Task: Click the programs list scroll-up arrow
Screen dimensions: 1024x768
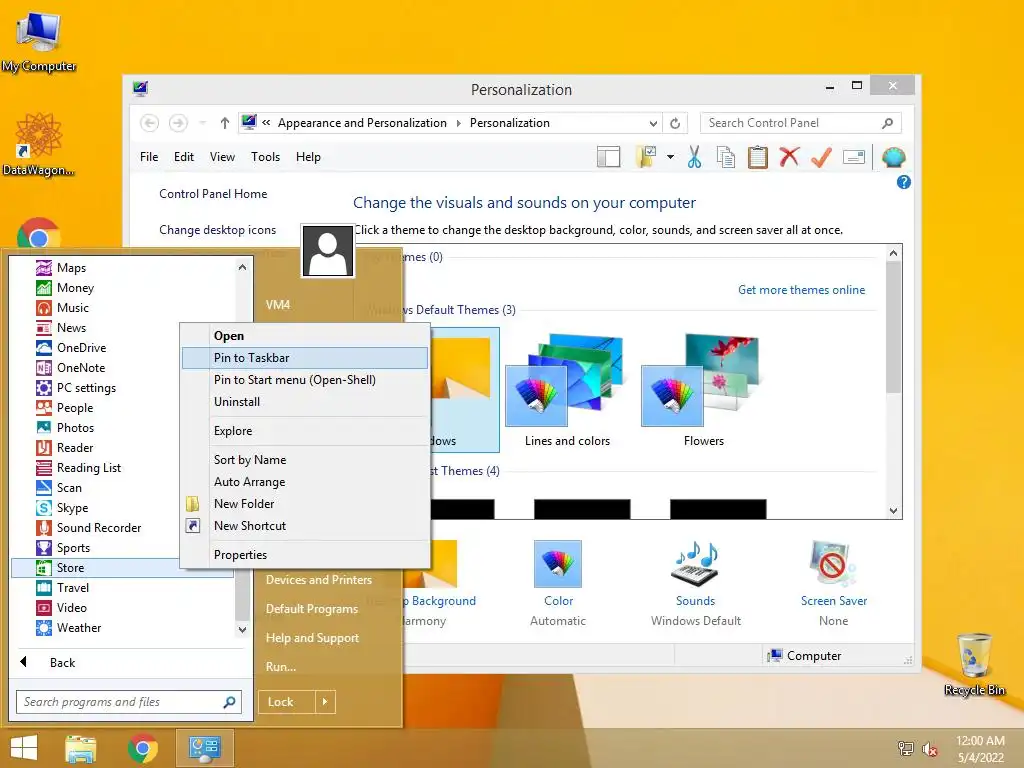Action: click(x=242, y=267)
